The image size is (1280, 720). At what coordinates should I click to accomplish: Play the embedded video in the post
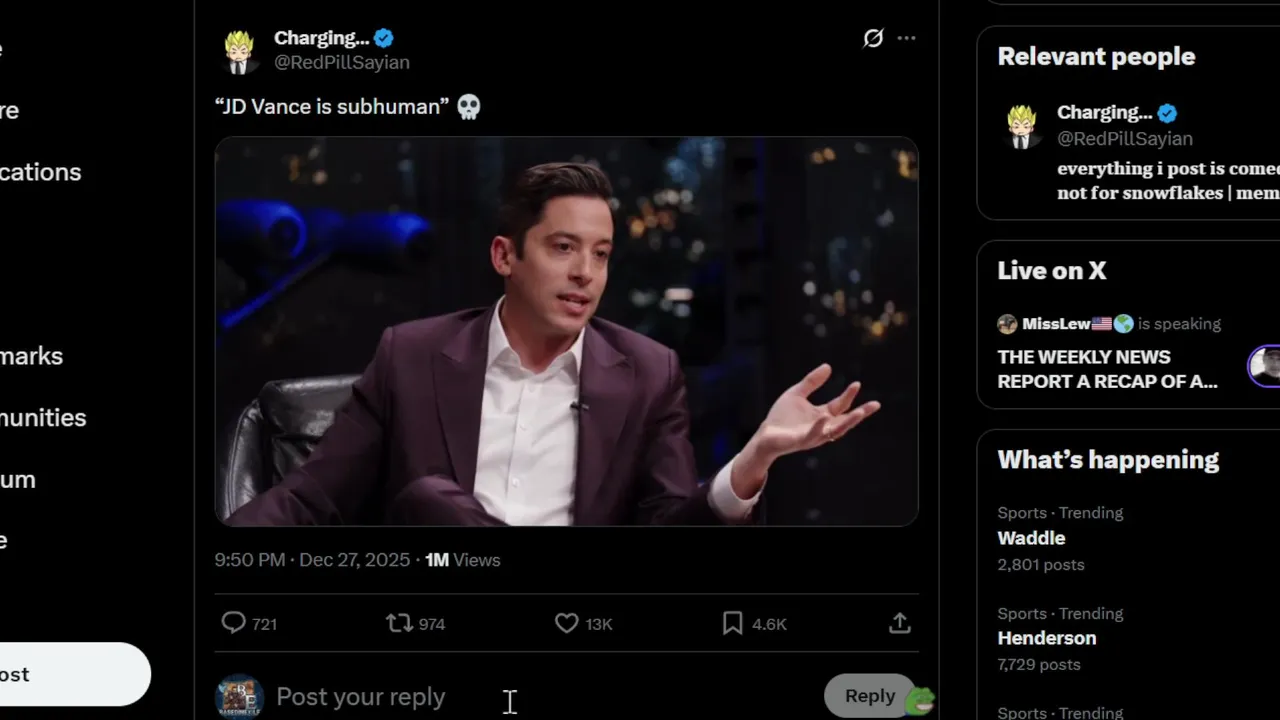coord(566,331)
